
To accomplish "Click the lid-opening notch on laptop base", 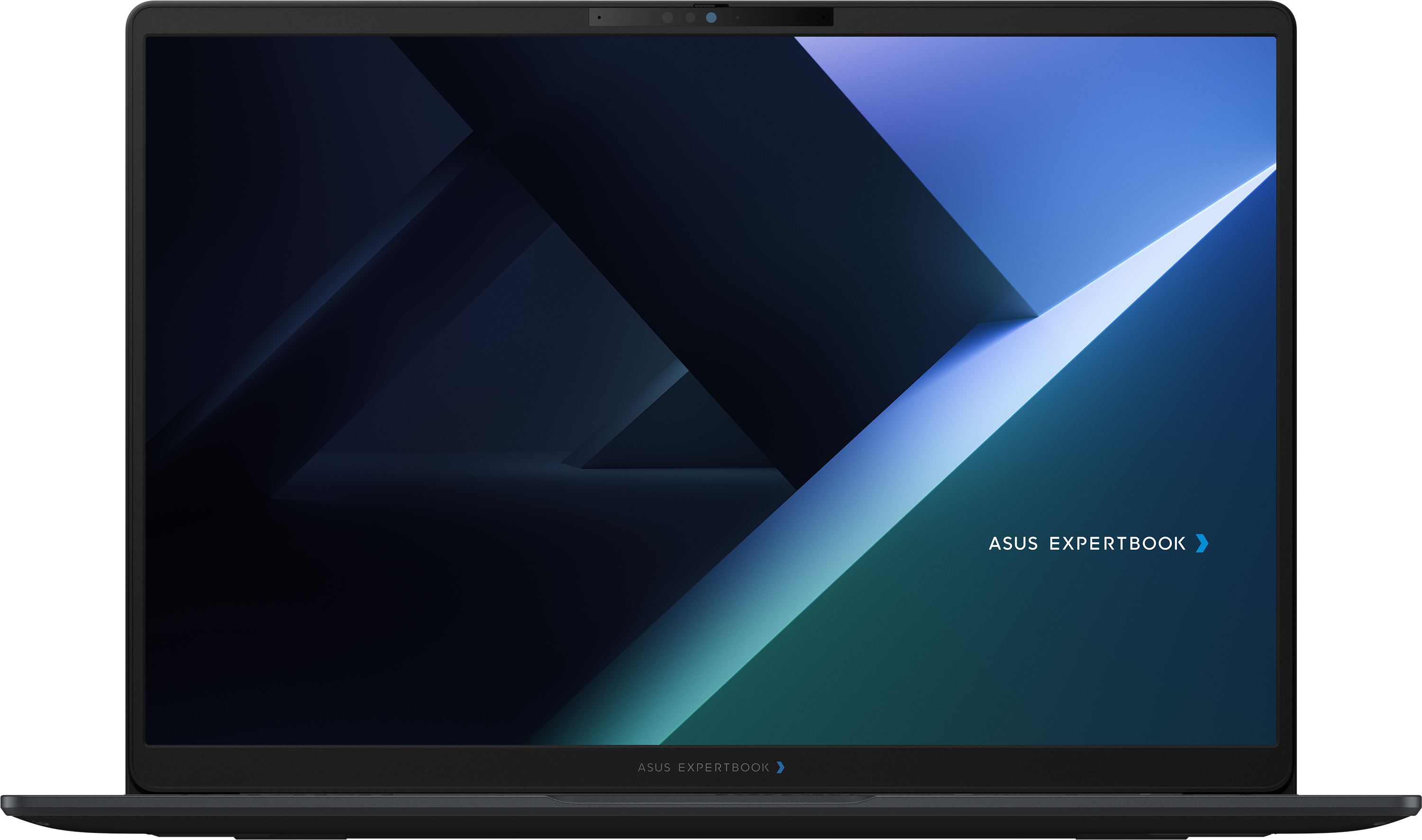I will tap(711, 799).
